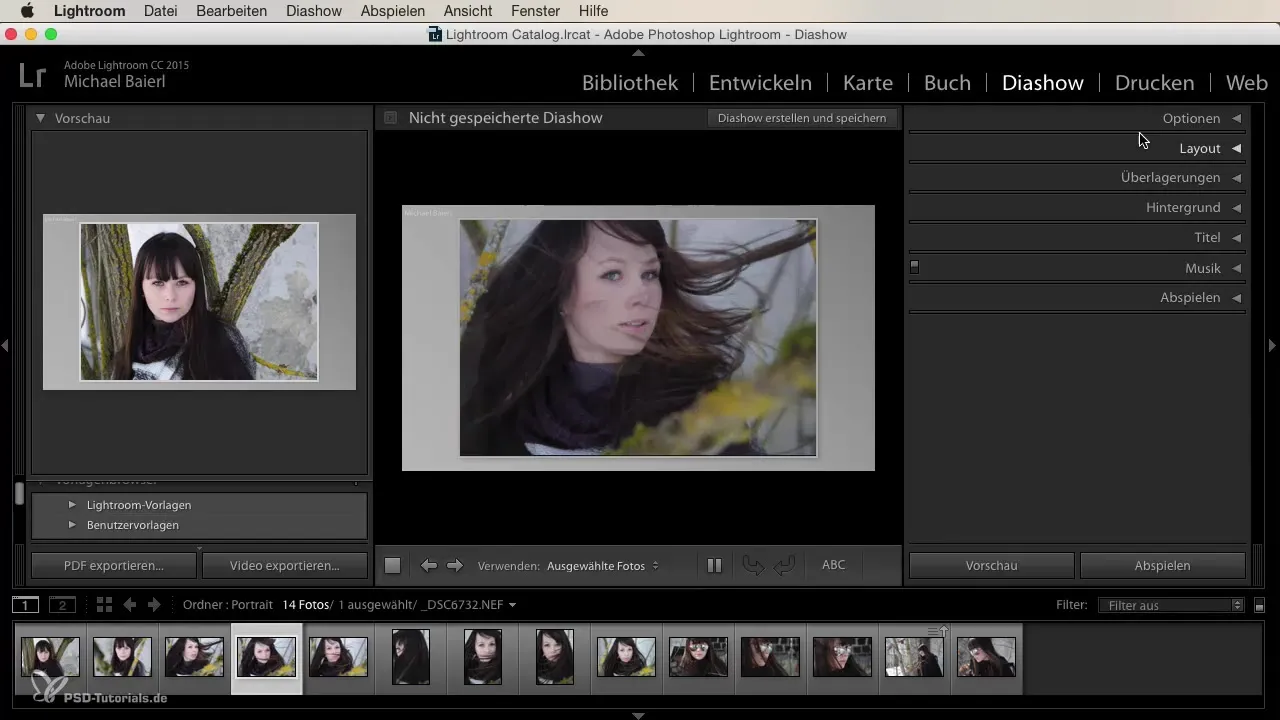Pause the slideshow preview
This screenshot has height=720, width=1280.
[714, 566]
